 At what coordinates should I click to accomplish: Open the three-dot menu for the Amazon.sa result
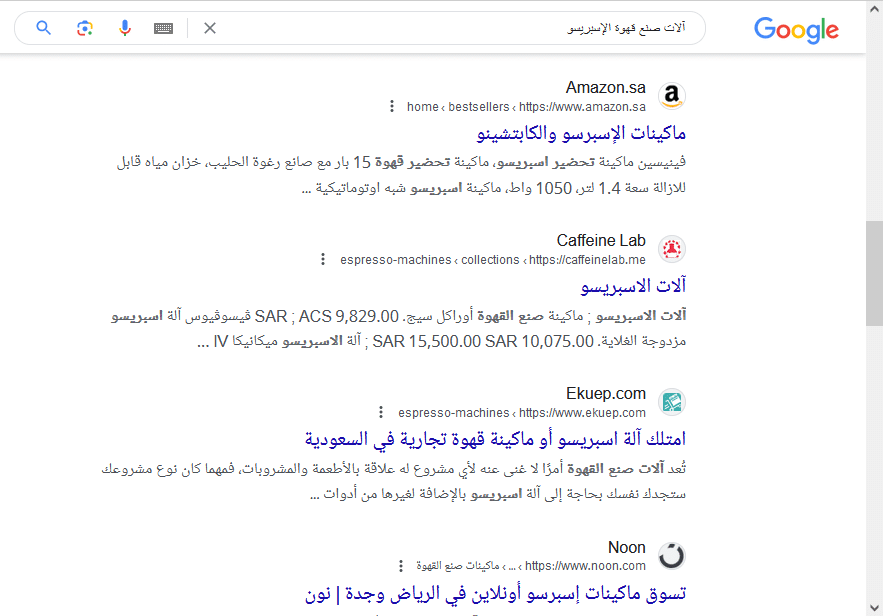392,106
